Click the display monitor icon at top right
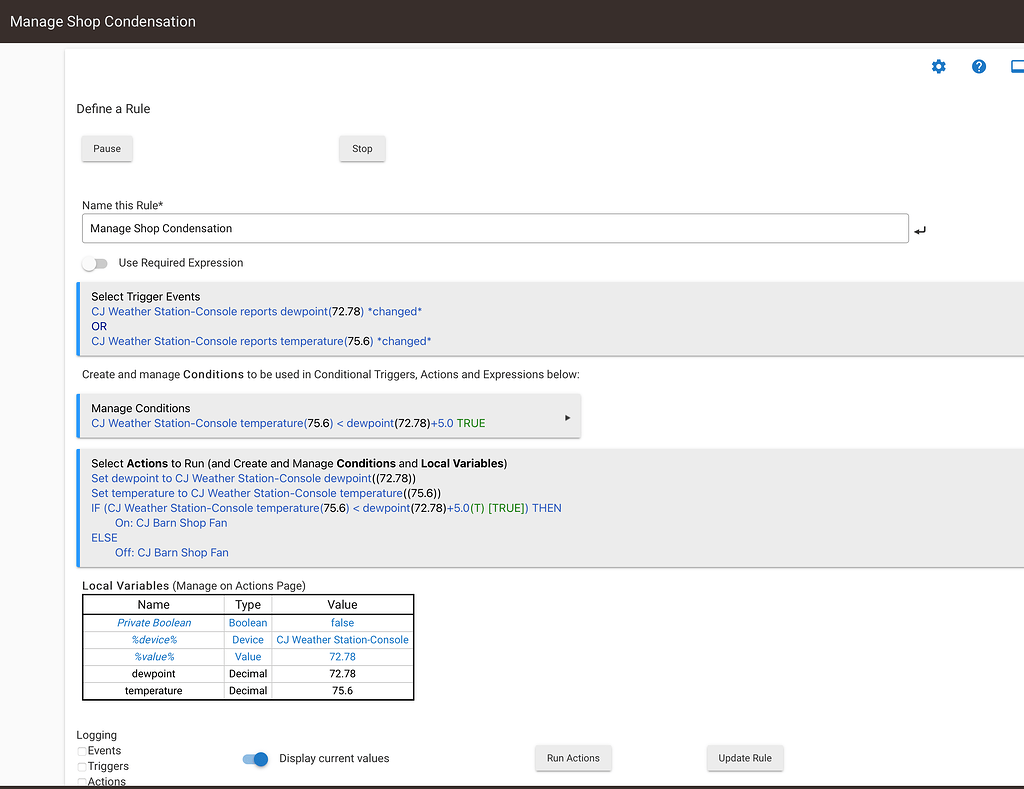 [x=1017, y=67]
